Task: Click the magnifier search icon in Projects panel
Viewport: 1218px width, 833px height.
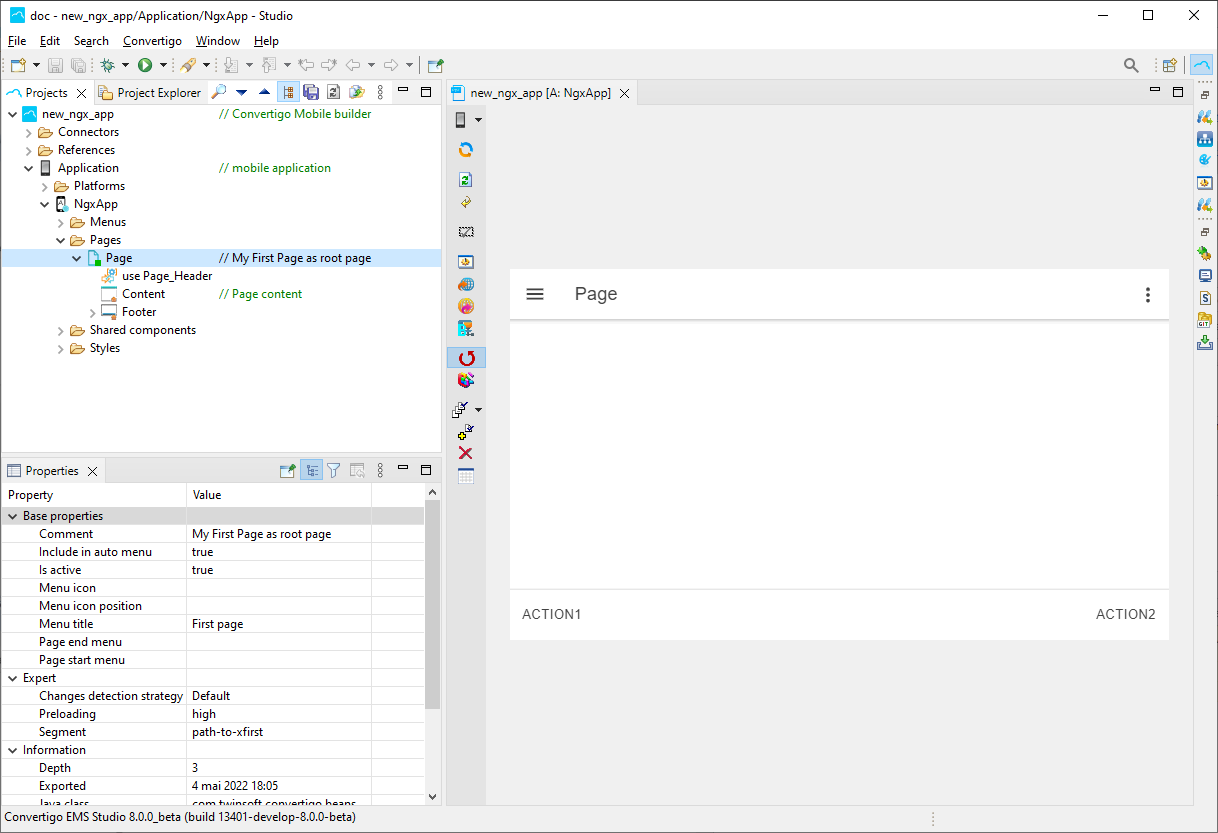Action: coord(218,92)
